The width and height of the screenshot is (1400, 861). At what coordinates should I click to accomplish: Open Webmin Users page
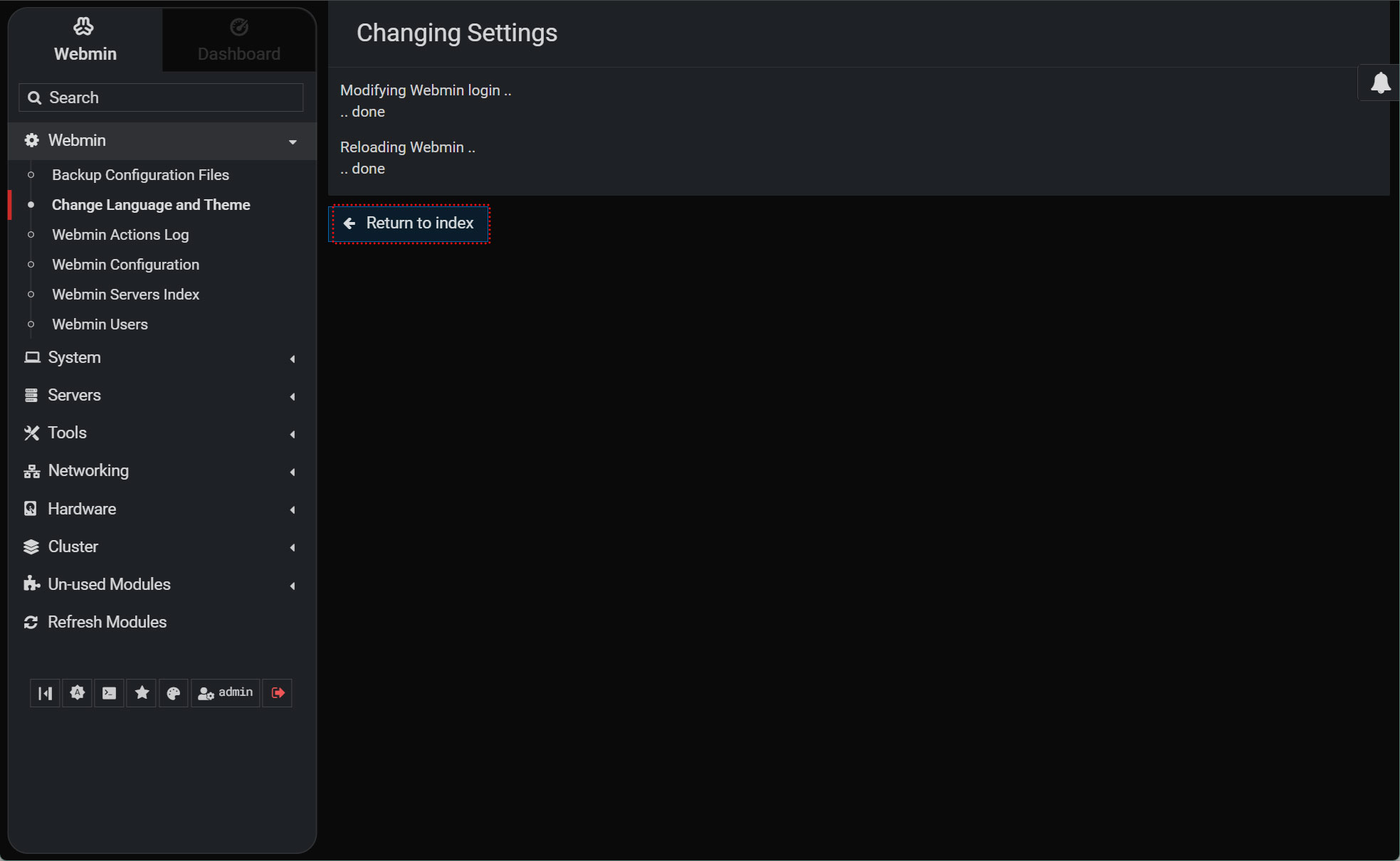[100, 324]
